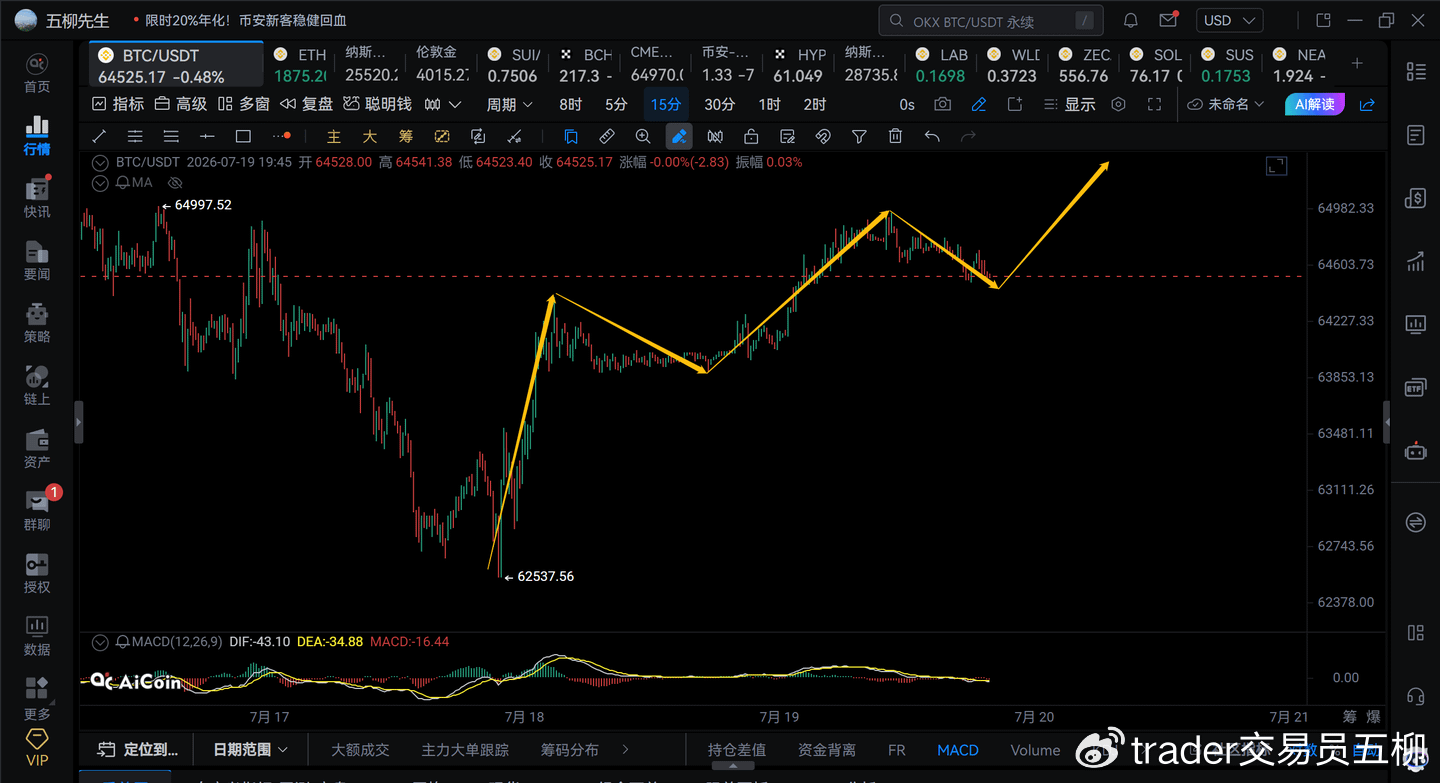This screenshot has width=1440, height=783.
Task: Open the 显示 display settings menu
Action: (1069, 104)
